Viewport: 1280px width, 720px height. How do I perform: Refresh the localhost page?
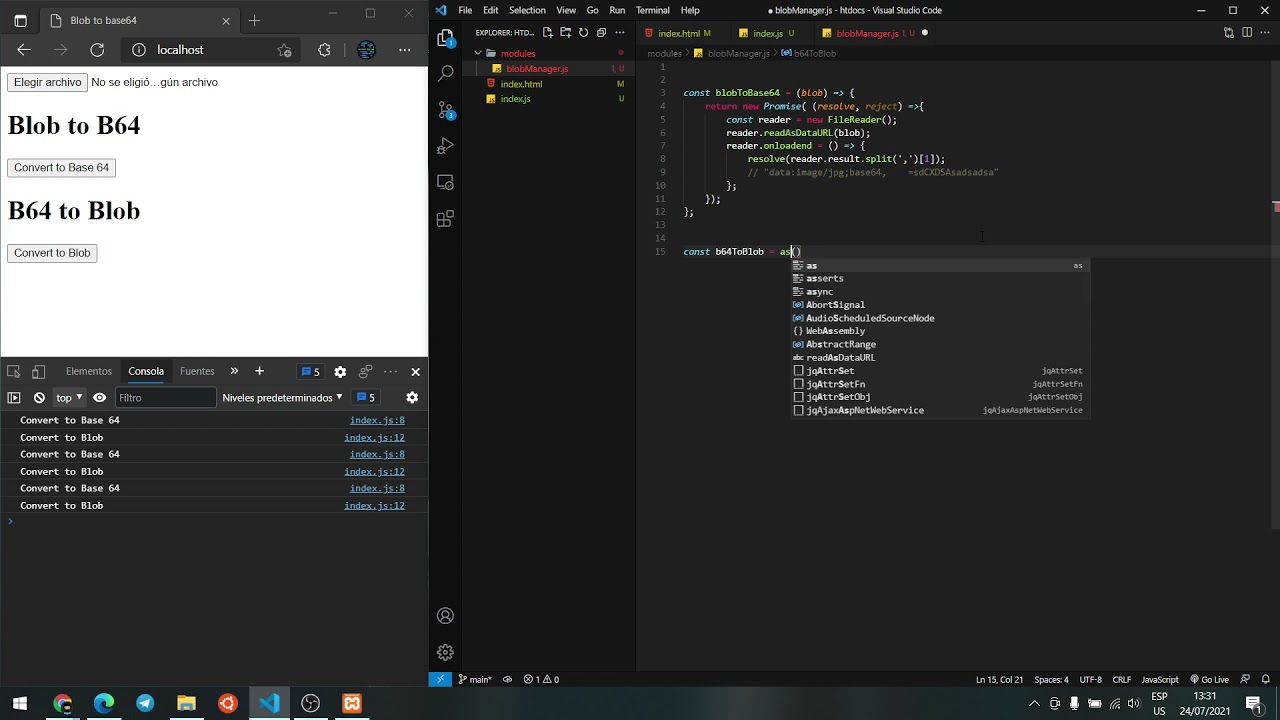click(97, 50)
